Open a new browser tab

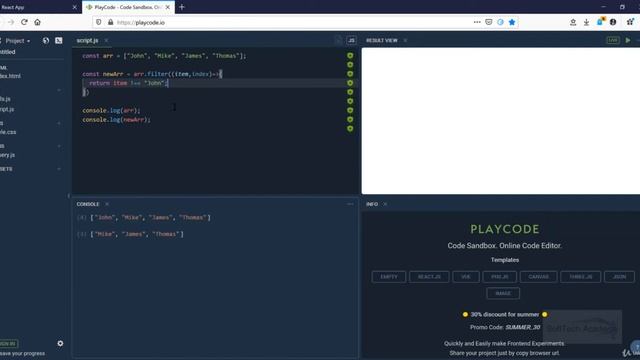[x=182, y=7]
